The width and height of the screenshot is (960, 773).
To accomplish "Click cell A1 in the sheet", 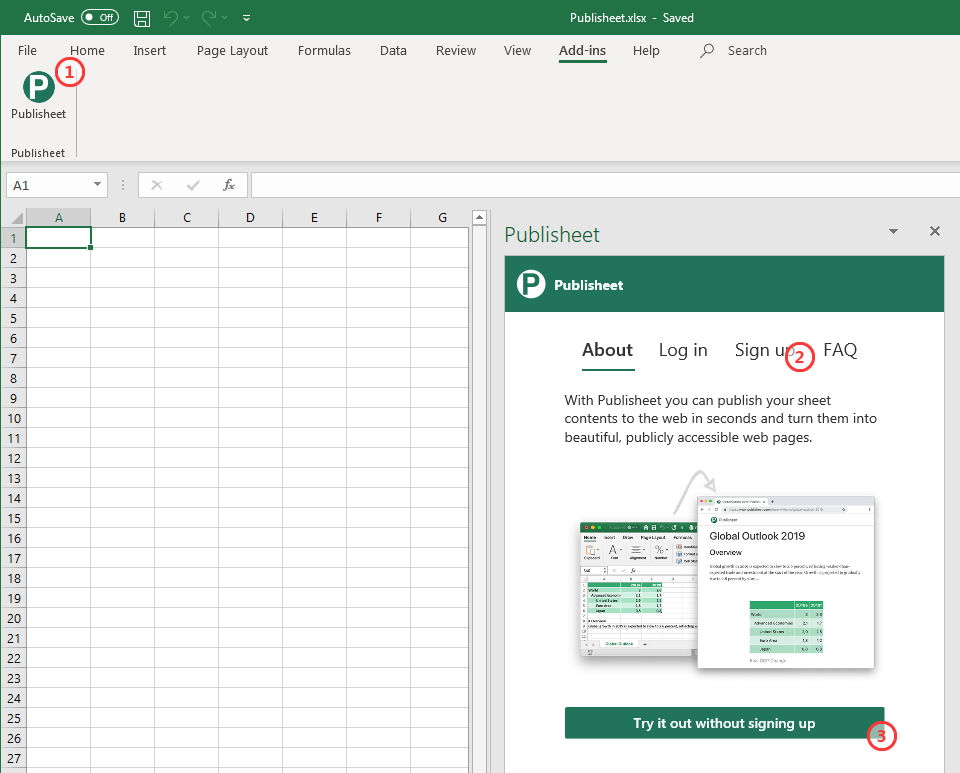I will pyautogui.click(x=58, y=238).
